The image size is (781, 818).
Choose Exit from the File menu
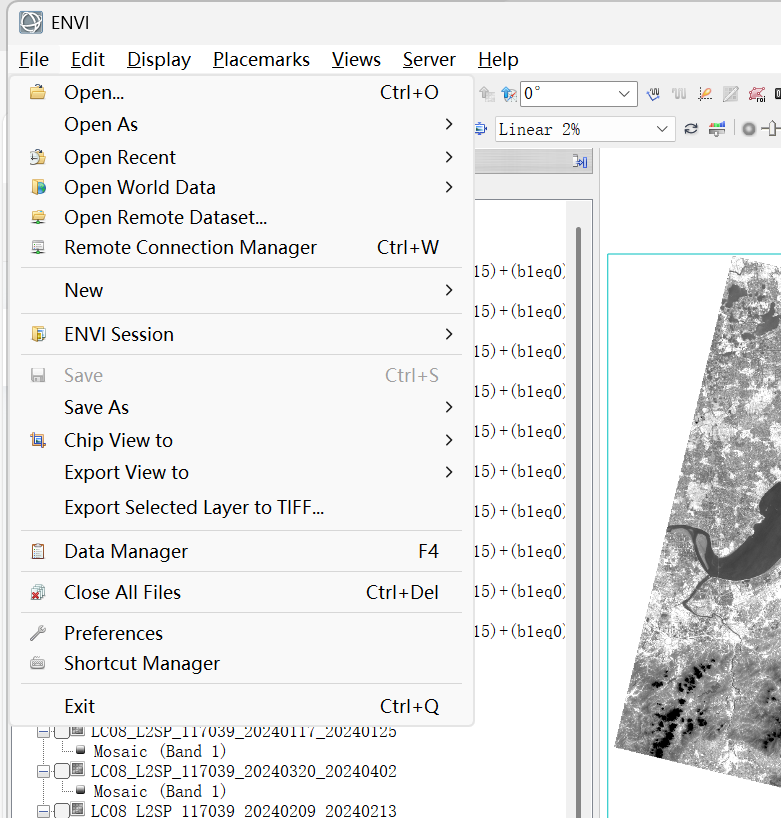241,706
